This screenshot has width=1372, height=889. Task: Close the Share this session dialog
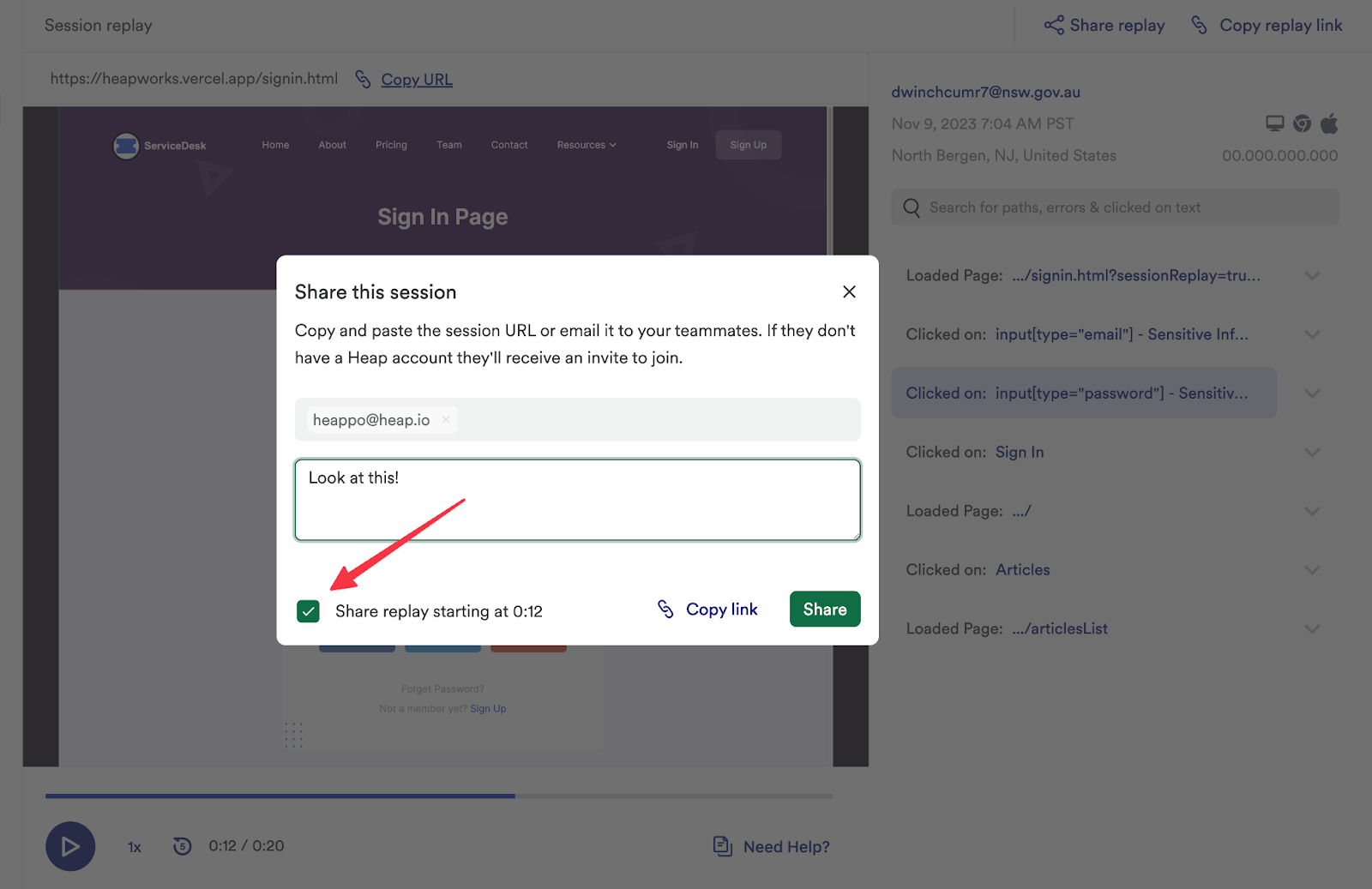point(849,291)
